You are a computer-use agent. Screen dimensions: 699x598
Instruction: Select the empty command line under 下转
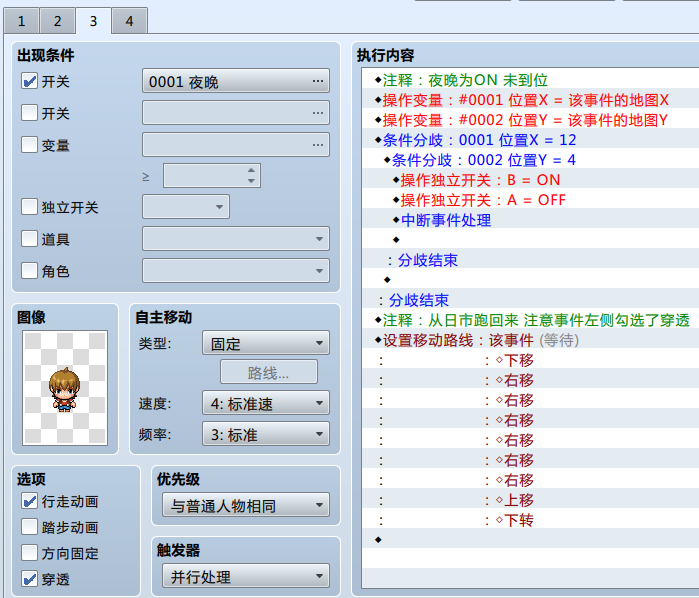pos(530,540)
